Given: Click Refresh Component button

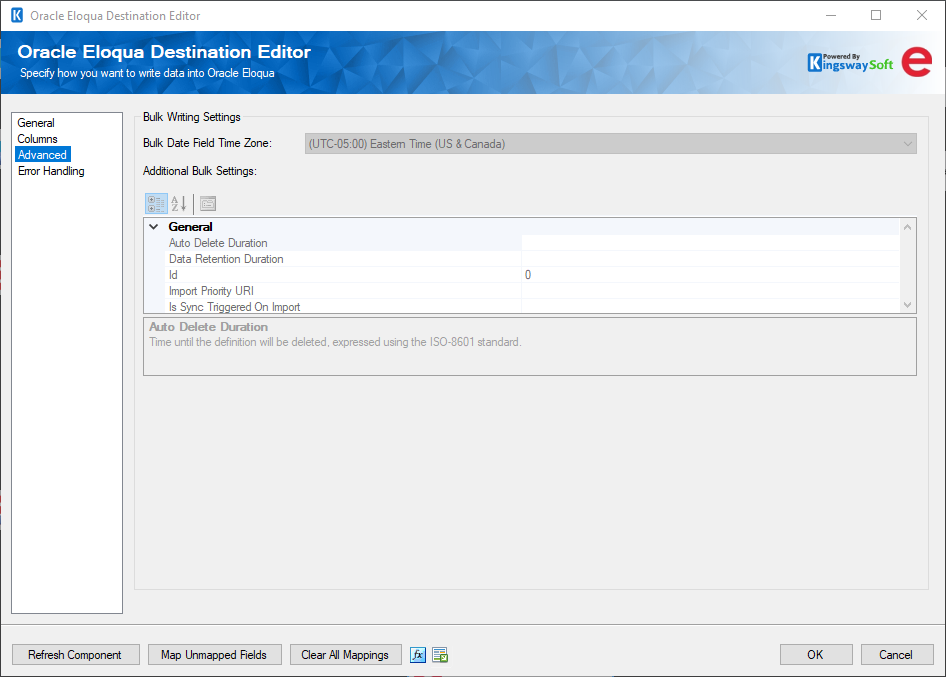Looking at the screenshot, I should coord(75,655).
